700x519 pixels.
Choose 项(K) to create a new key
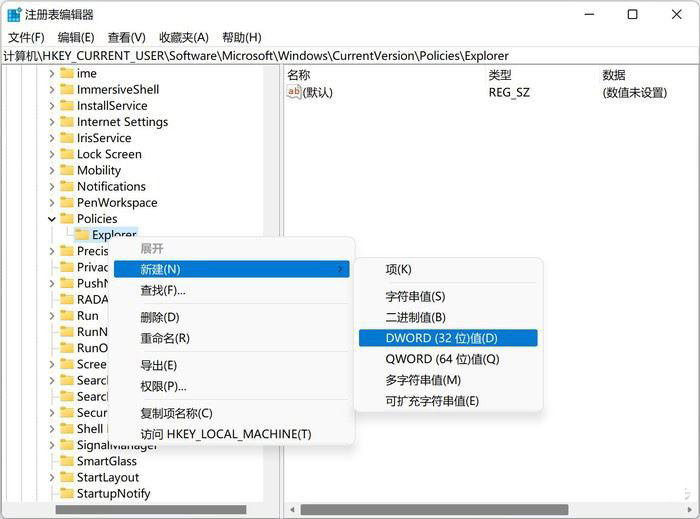[x=448, y=269]
